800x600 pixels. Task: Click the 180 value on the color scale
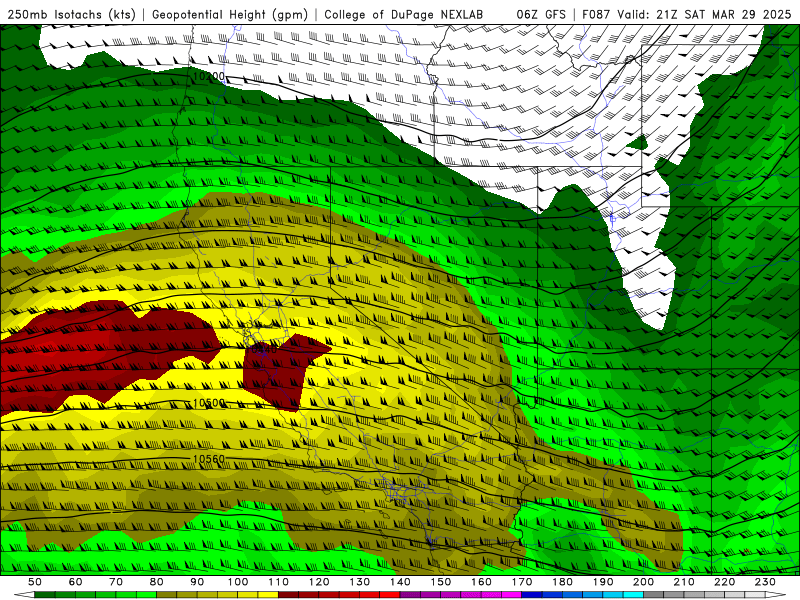pyautogui.click(x=562, y=582)
